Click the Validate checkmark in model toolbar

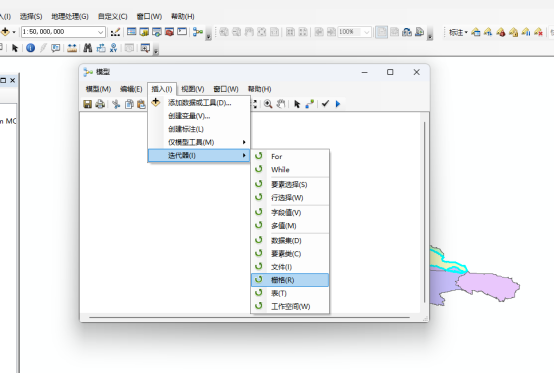[x=325, y=103]
